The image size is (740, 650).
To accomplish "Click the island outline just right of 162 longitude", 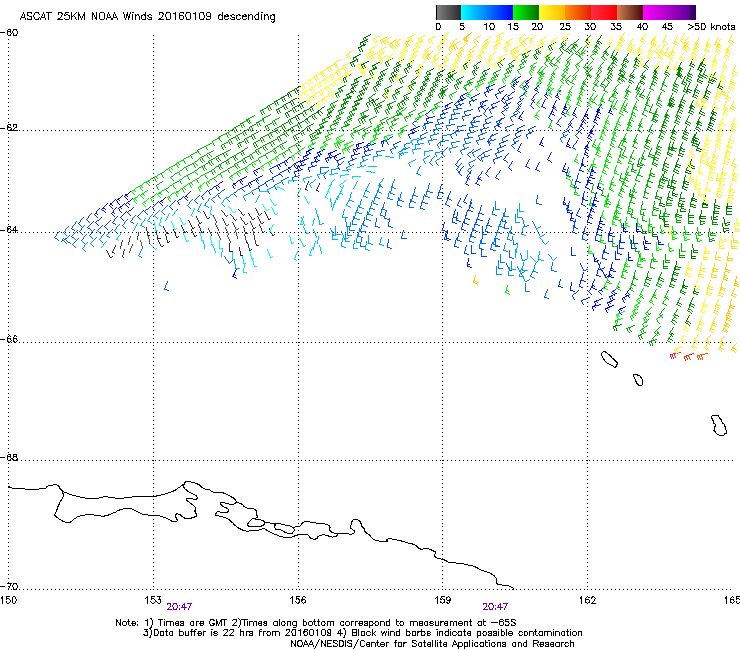I will coord(609,360).
